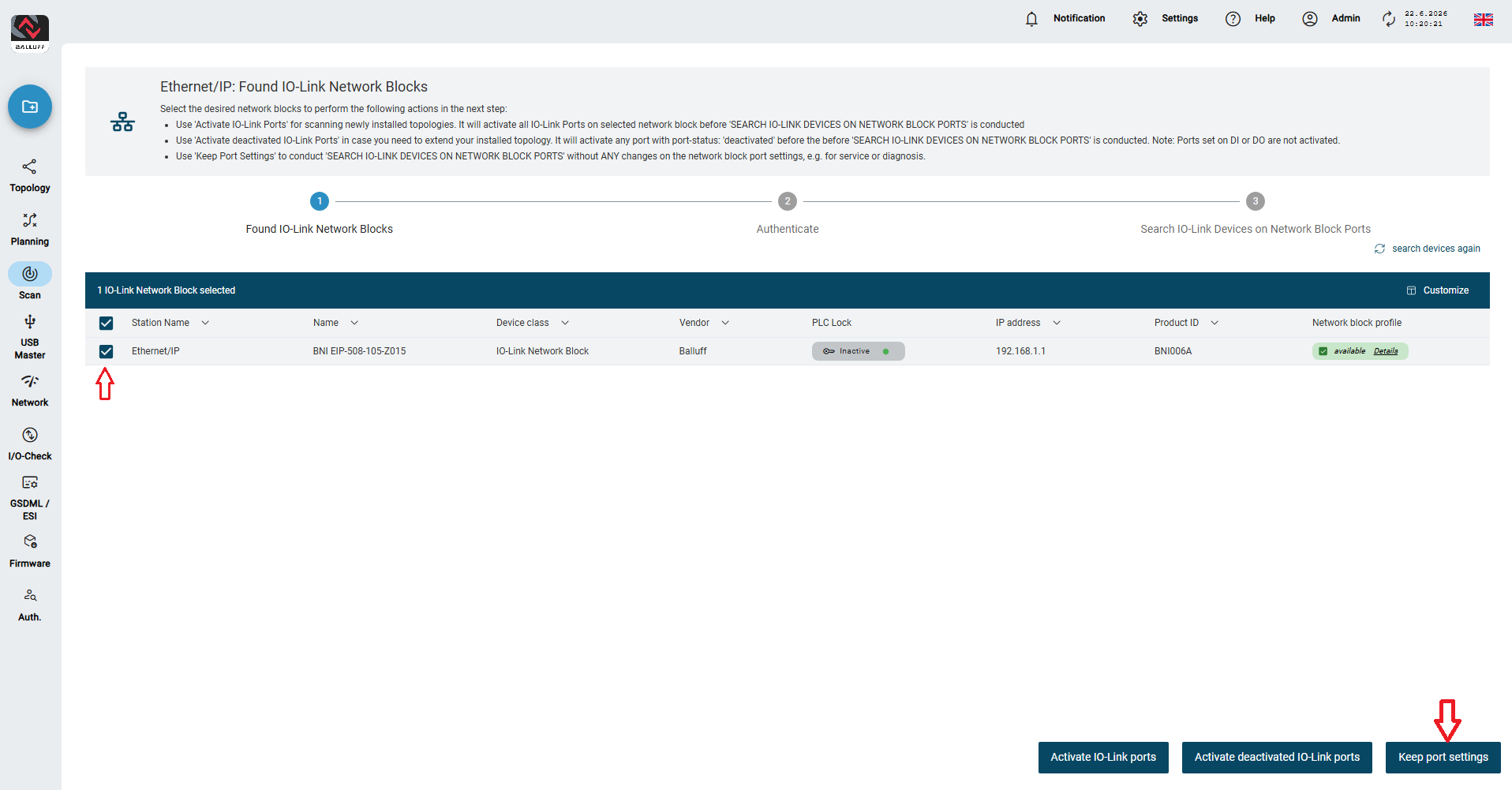Uncheck the Ethernet/IP row checkbox

point(106,351)
